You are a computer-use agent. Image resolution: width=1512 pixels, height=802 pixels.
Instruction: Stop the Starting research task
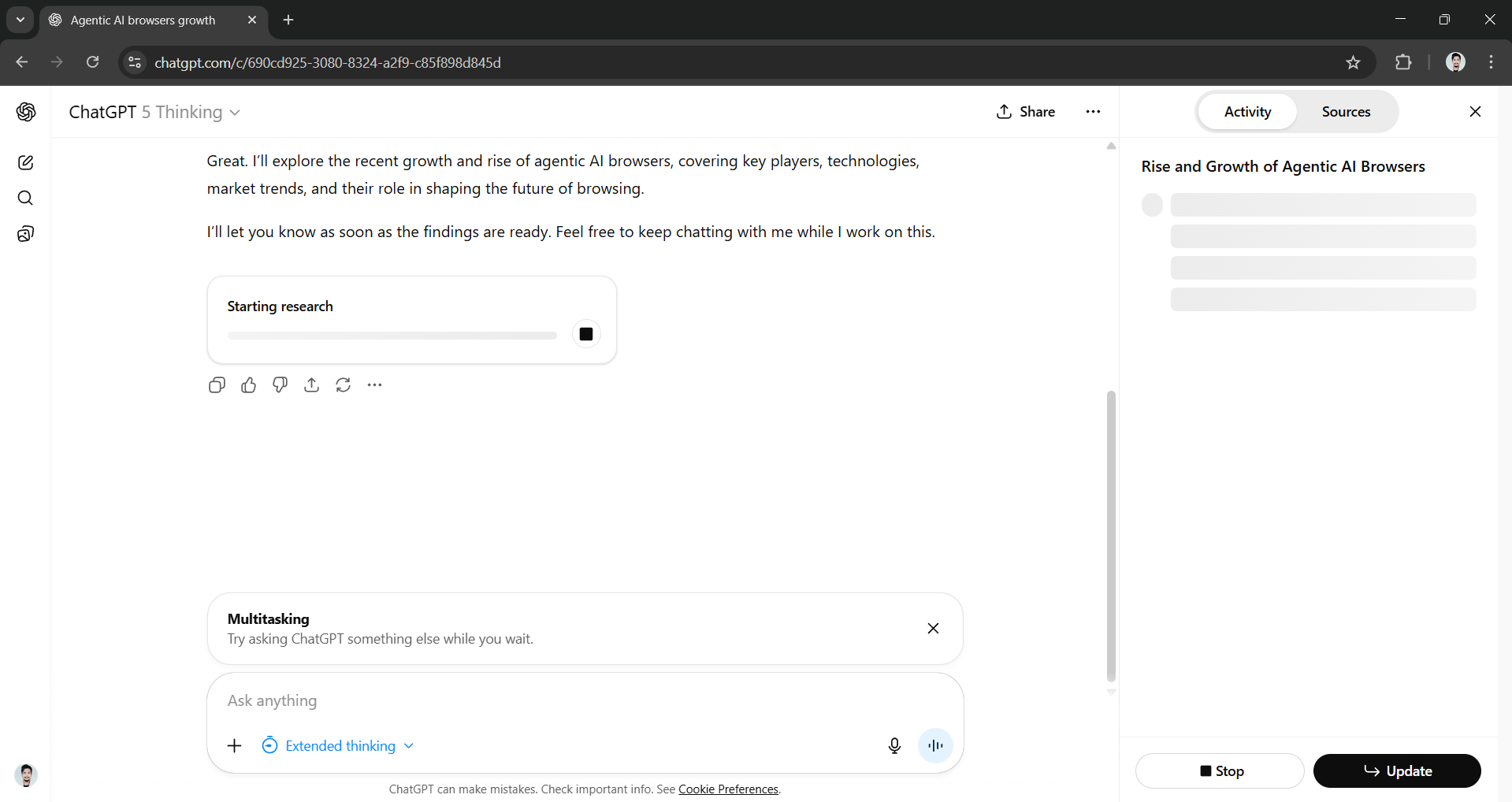(x=585, y=334)
